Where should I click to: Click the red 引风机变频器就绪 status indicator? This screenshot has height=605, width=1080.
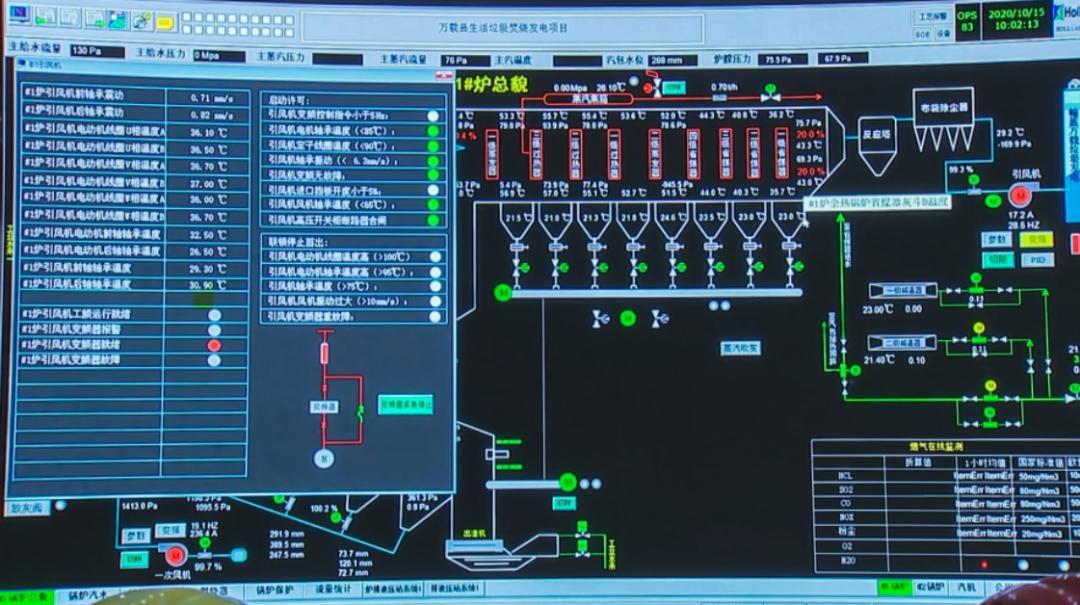[214, 345]
